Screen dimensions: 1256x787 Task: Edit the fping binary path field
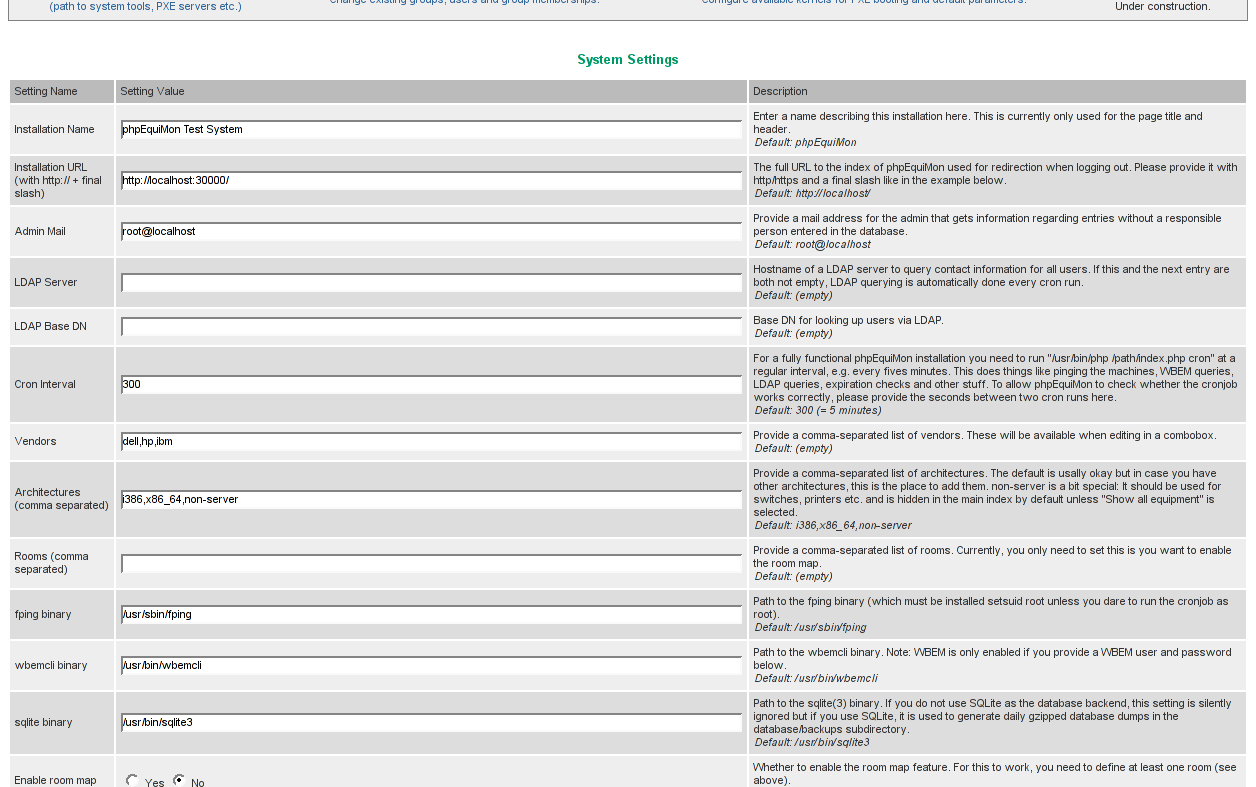pos(431,614)
